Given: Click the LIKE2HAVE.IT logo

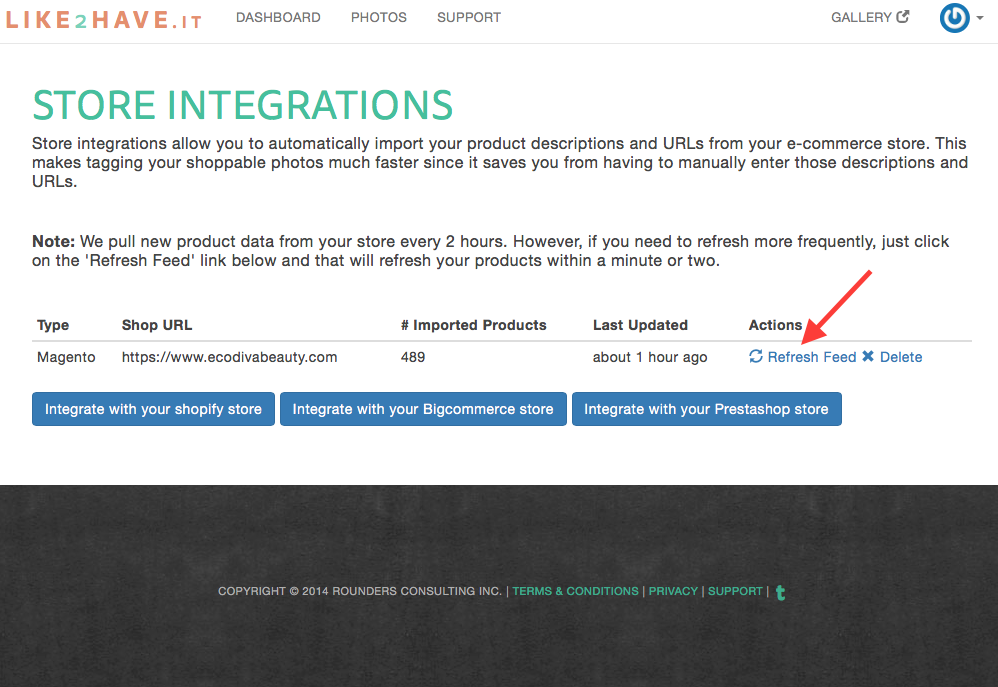Looking at the screenshot, I should (103, 19).
